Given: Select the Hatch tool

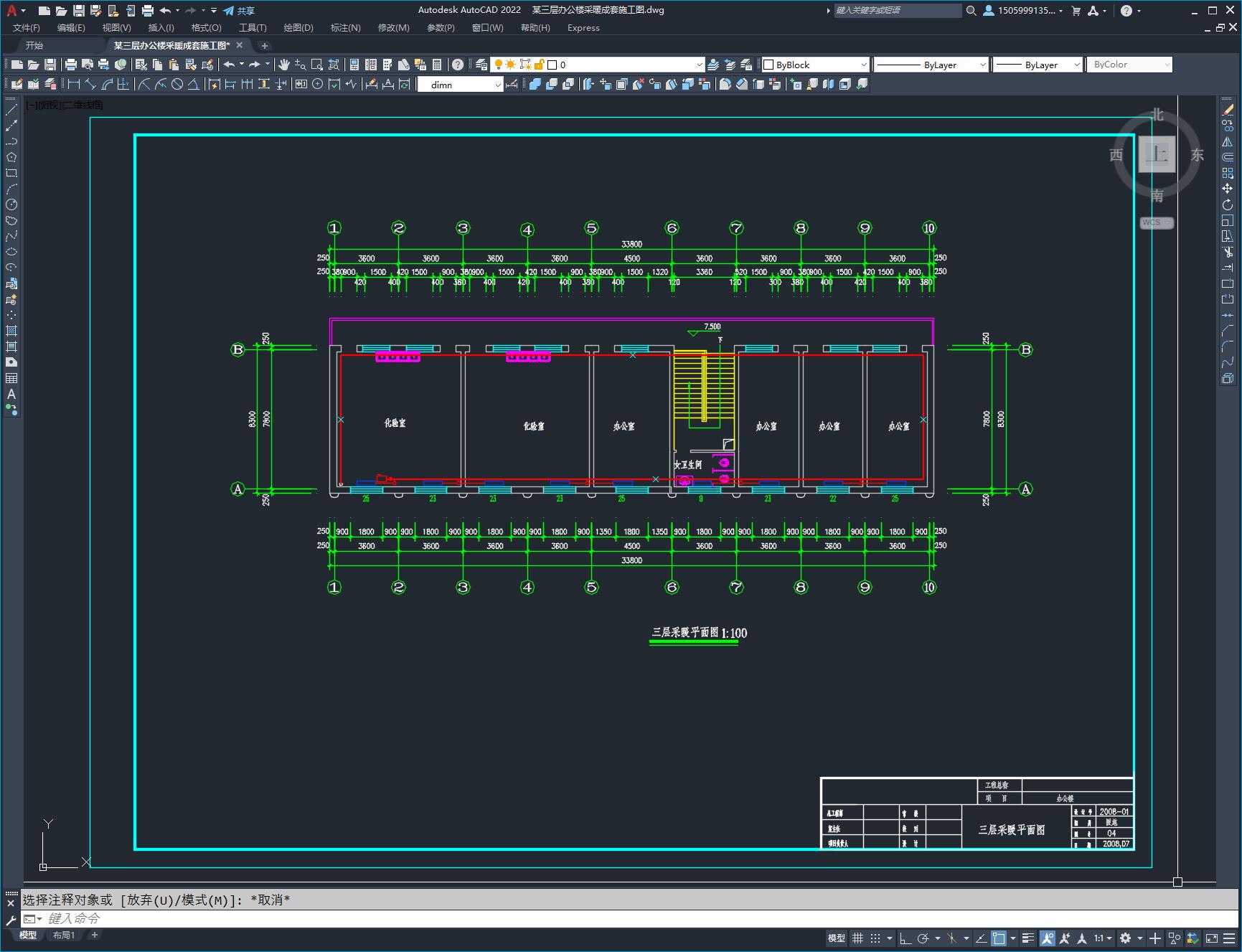Looking at the screenshot, I should pyautogui.click(x=11, y=331).
